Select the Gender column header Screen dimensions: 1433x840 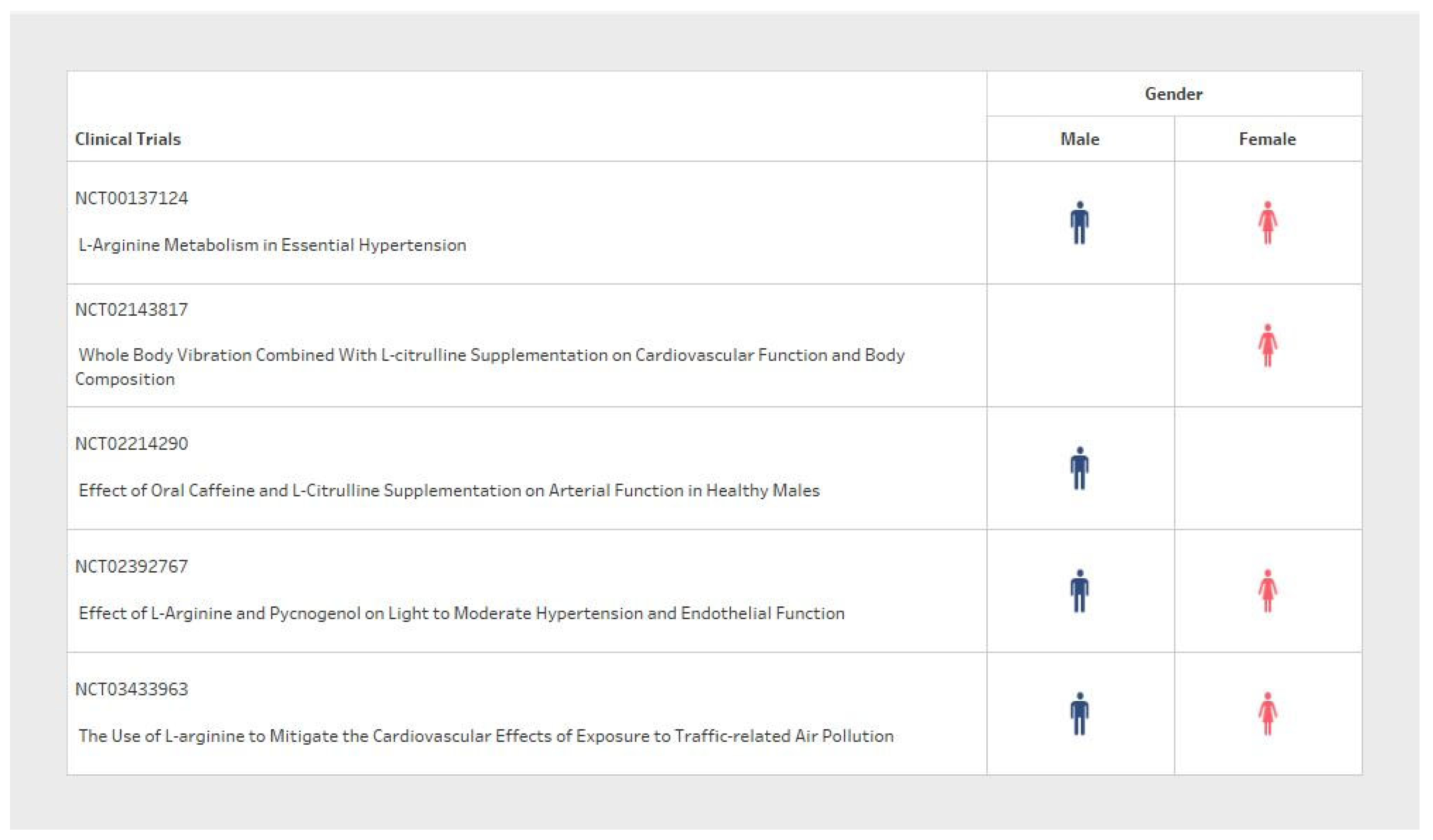pyautogui.click(x=1173, y=94)
